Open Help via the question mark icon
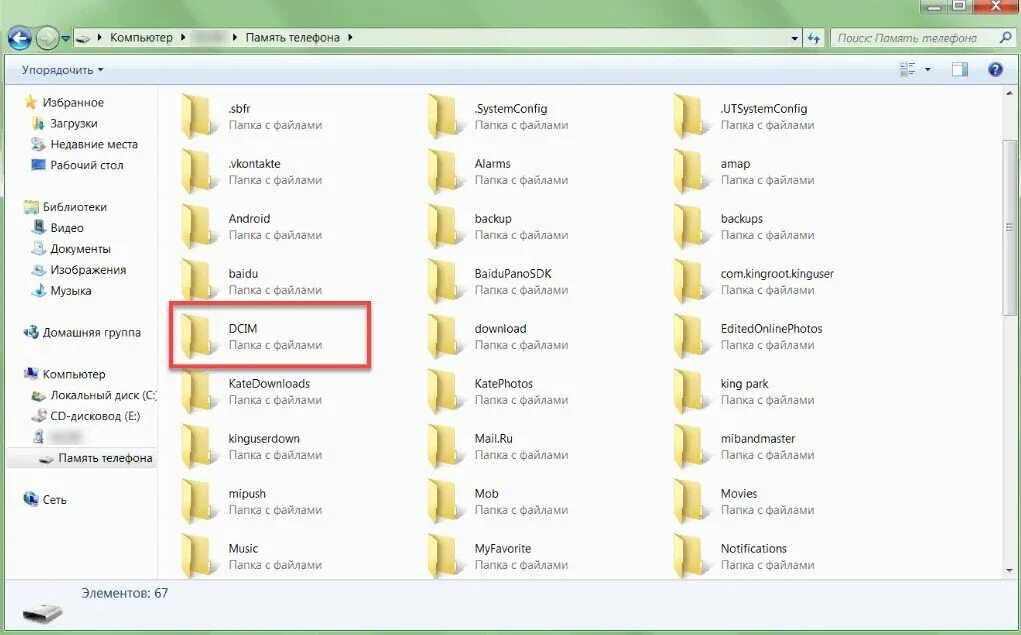Image resolution: width=1021 pixels, height=635 pixels. [x=995, y=69]
